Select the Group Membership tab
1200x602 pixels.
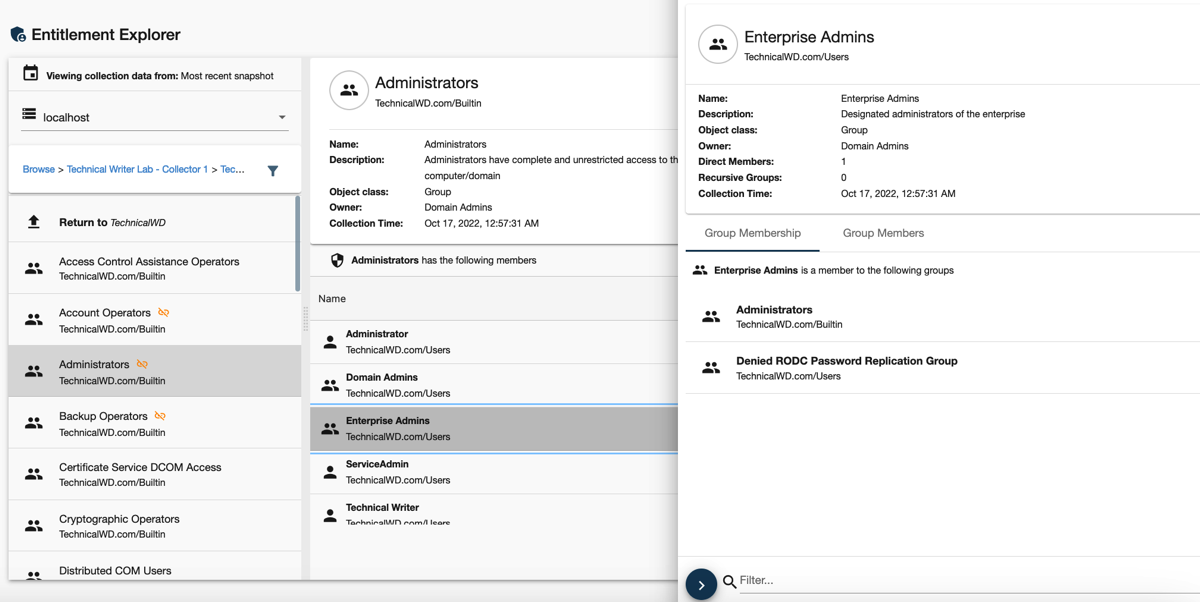pyautogui.click(x=752, y=233)
